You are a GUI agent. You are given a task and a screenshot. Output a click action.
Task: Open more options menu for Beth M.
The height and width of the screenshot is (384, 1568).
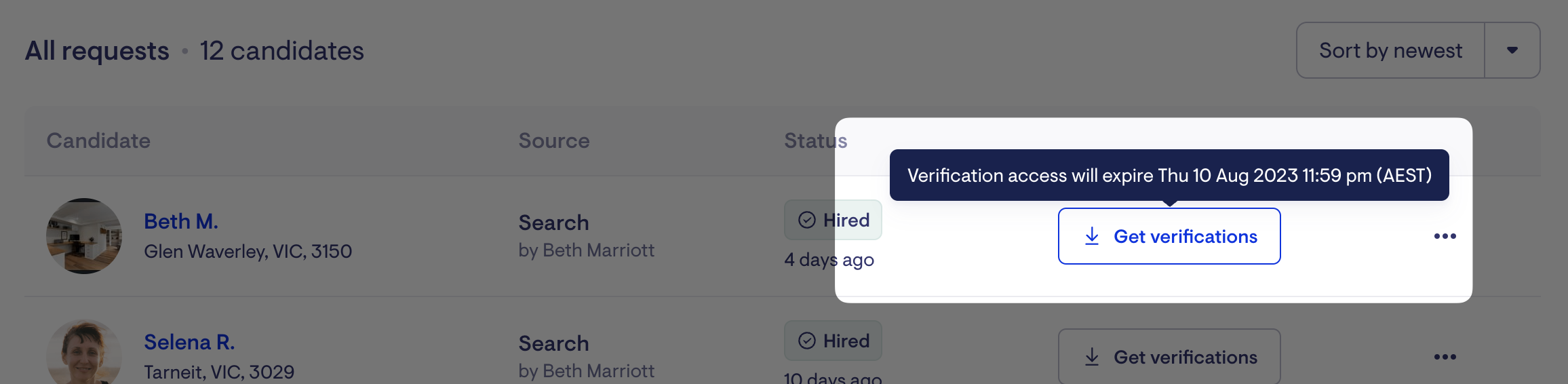1445,236
